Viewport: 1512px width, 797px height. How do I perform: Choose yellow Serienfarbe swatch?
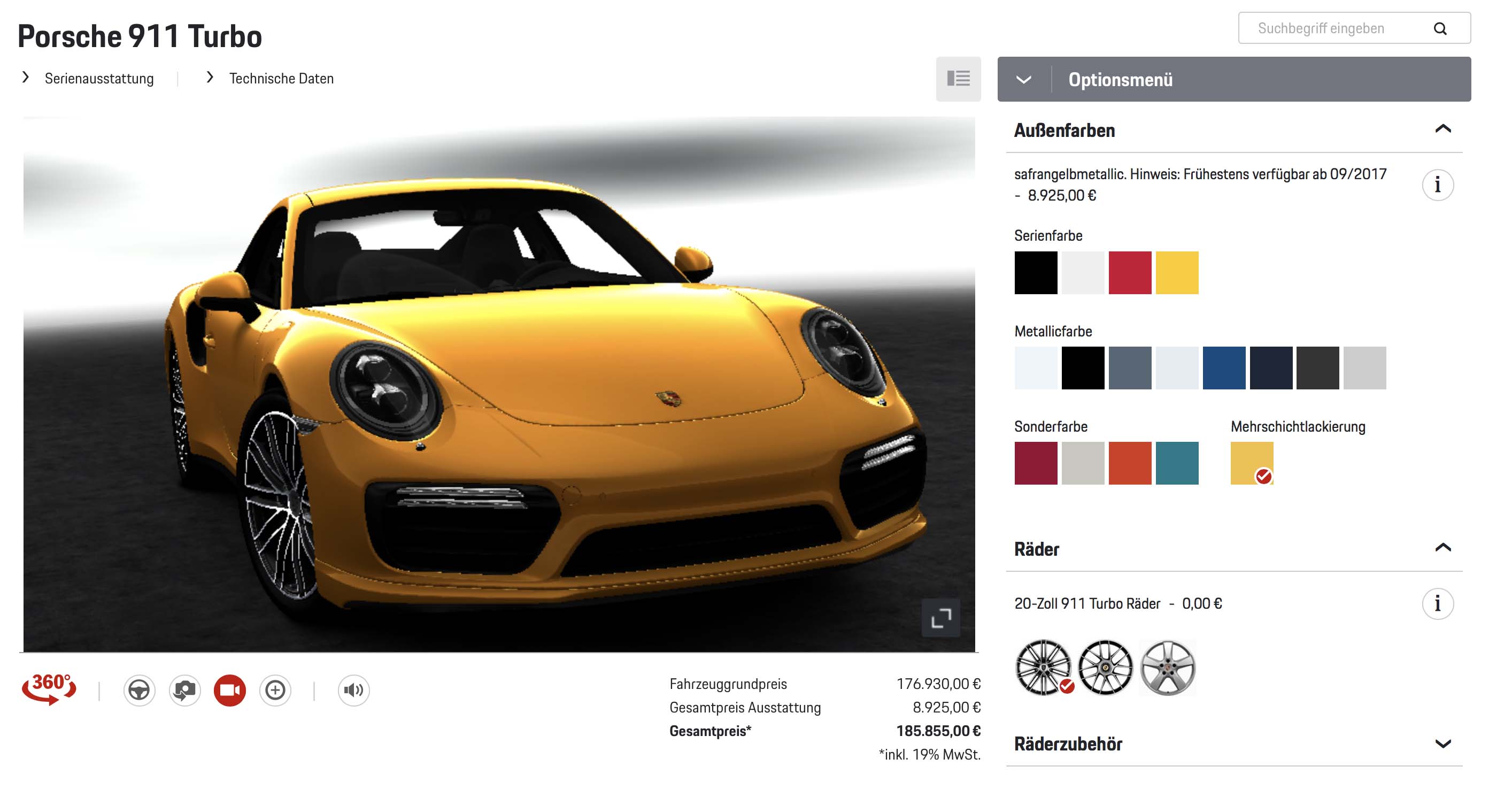(1177, 273)
